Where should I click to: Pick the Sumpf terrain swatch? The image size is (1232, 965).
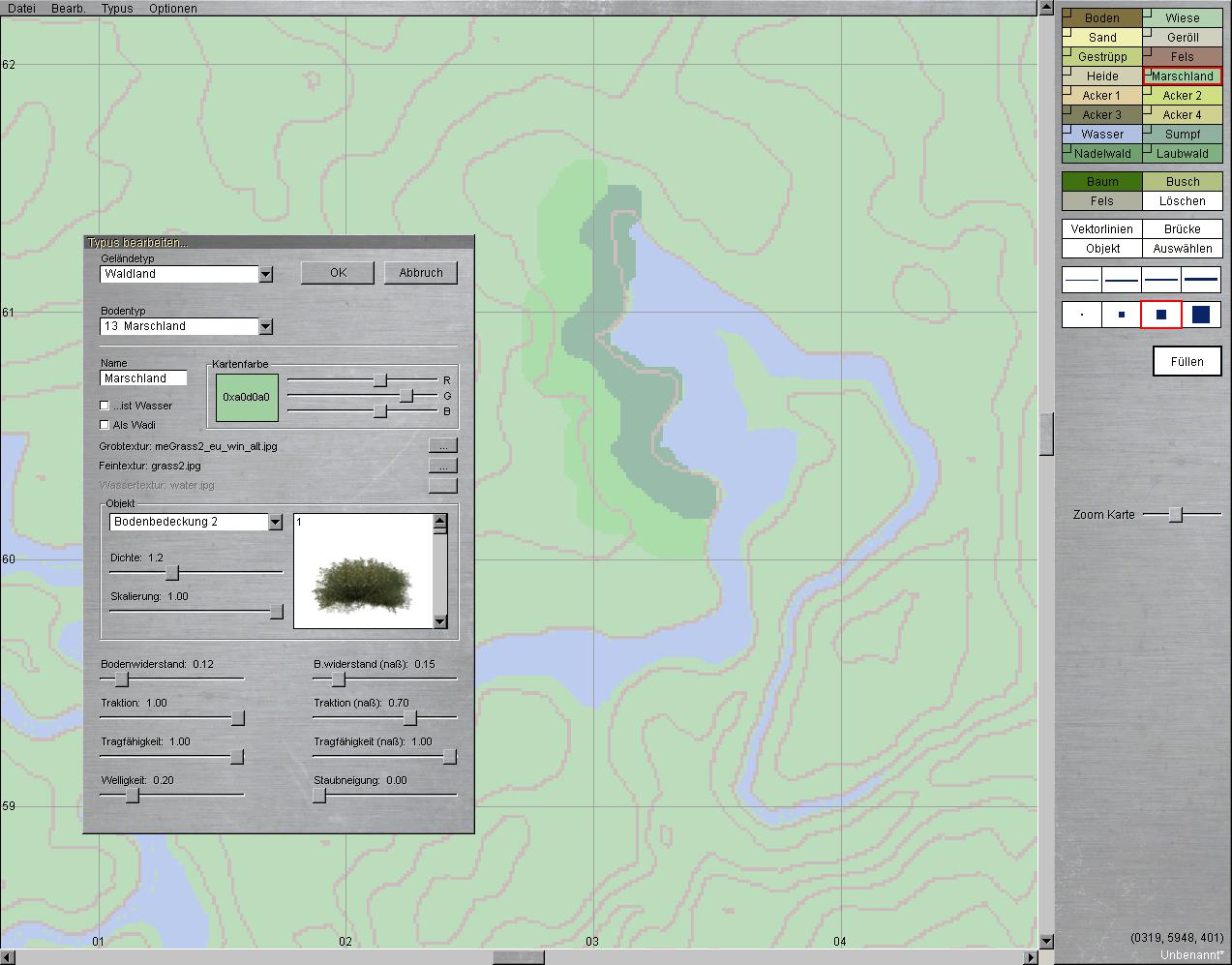click(1183, 135)
